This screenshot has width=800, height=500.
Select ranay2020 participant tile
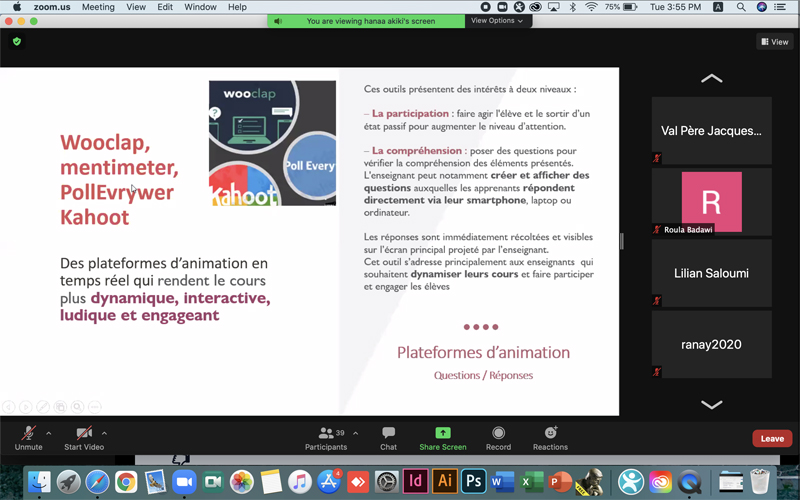(711, 344)
